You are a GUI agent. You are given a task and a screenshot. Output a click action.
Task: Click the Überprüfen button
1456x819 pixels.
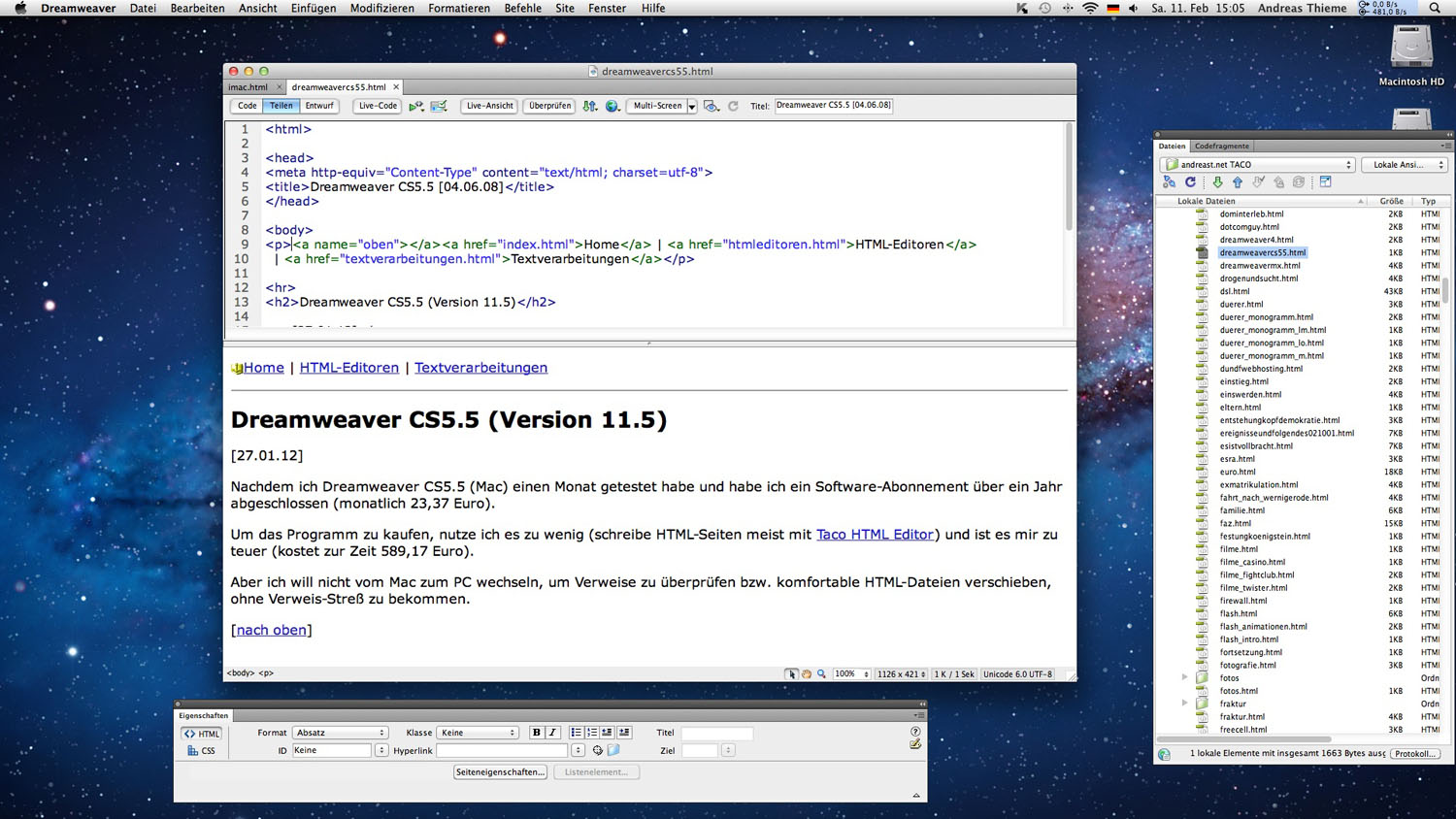point(550,106)
